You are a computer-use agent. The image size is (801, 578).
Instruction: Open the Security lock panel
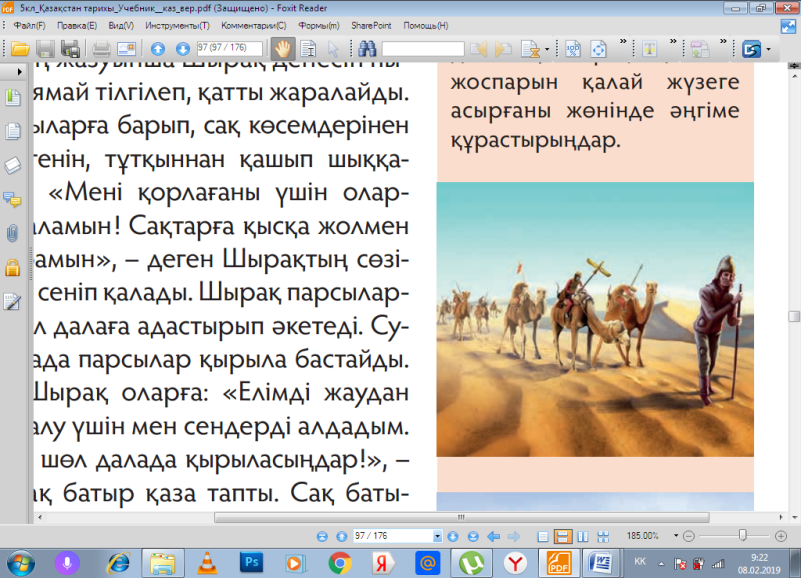tap(13, 268)
